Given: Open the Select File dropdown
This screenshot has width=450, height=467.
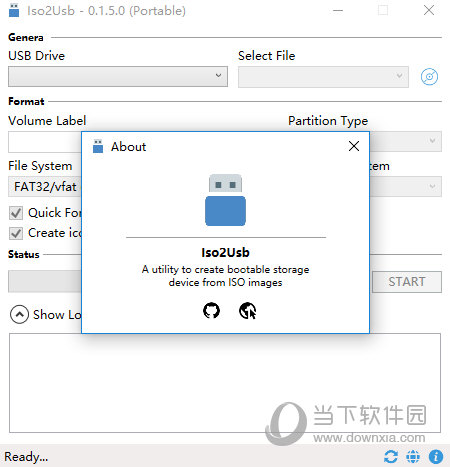Looking at the screenshot, I should tap(323, 77).
